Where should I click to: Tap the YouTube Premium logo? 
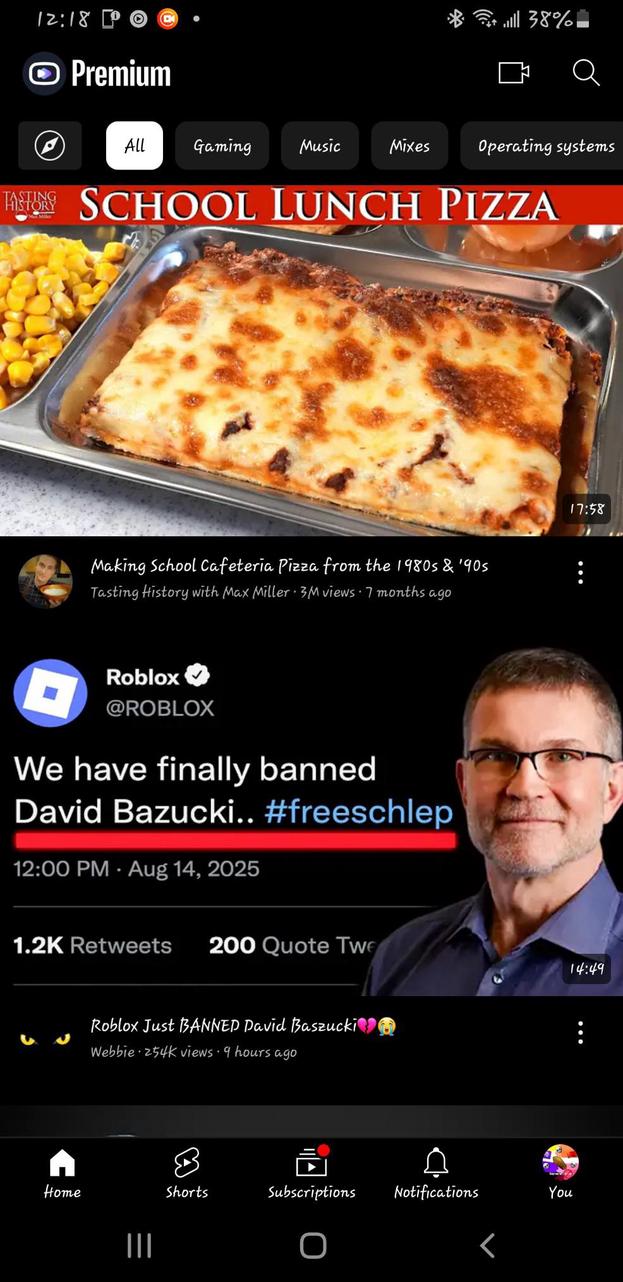click(97, 73)
